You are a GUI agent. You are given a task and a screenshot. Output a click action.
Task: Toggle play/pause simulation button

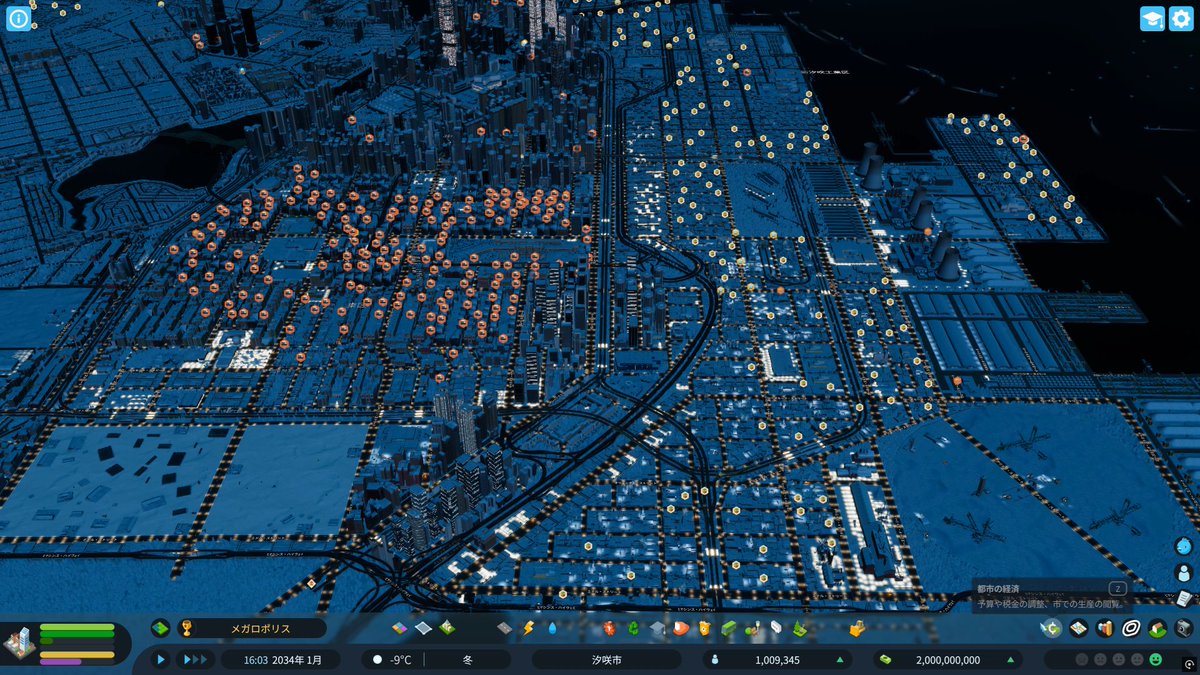click(160, 660)
